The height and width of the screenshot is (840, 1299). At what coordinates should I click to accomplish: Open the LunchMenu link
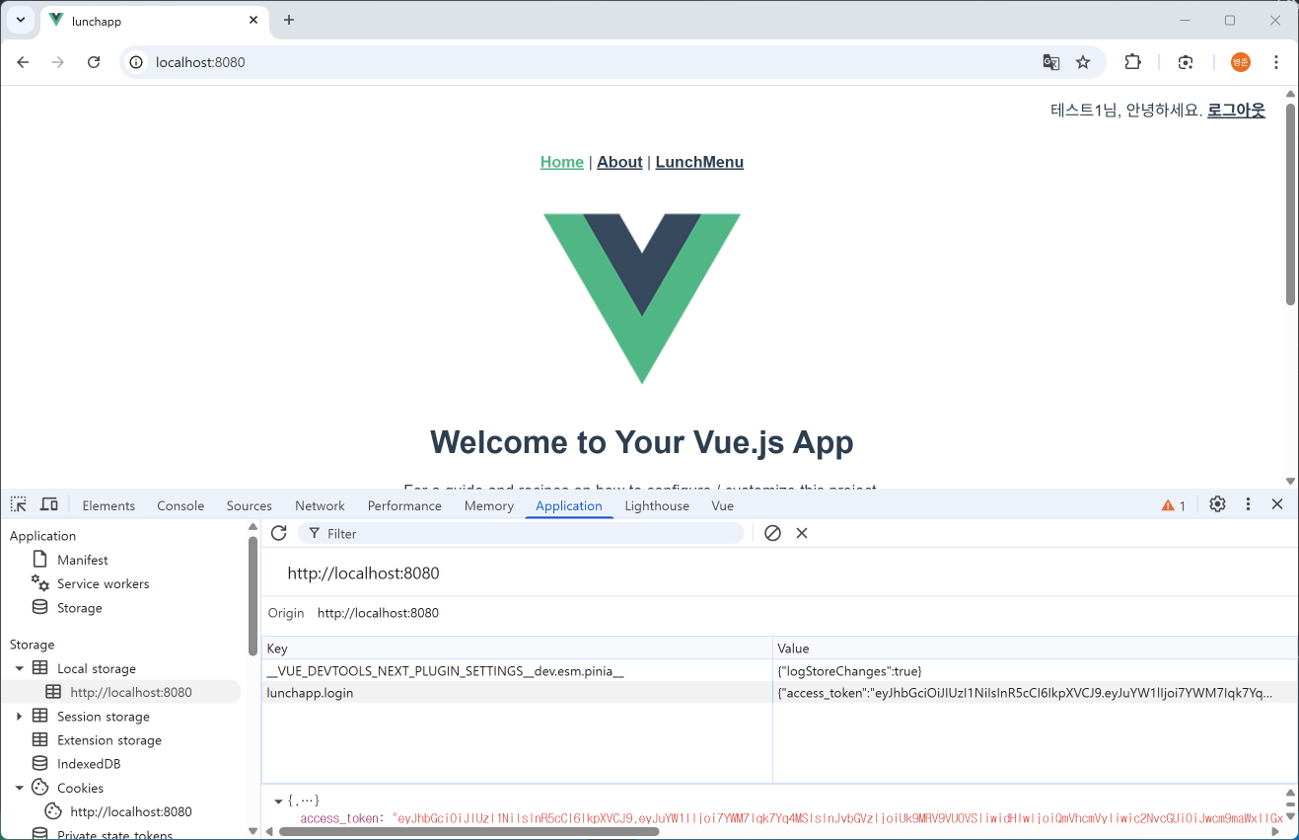(x=700, y=162)
